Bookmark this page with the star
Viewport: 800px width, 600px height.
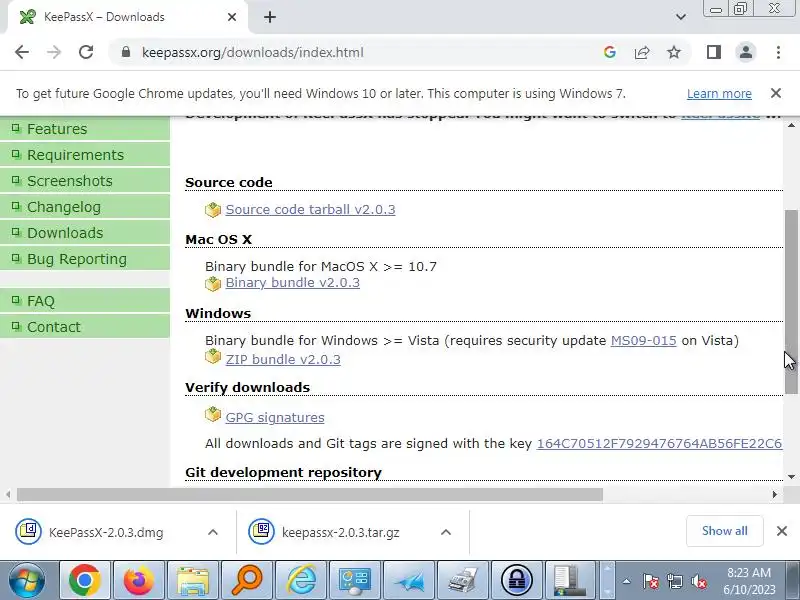pos(674,52)
